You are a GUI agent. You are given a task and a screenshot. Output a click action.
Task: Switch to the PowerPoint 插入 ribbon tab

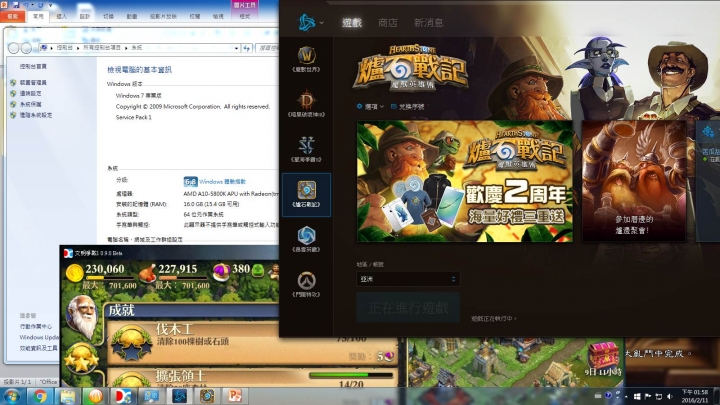(62, 16)
